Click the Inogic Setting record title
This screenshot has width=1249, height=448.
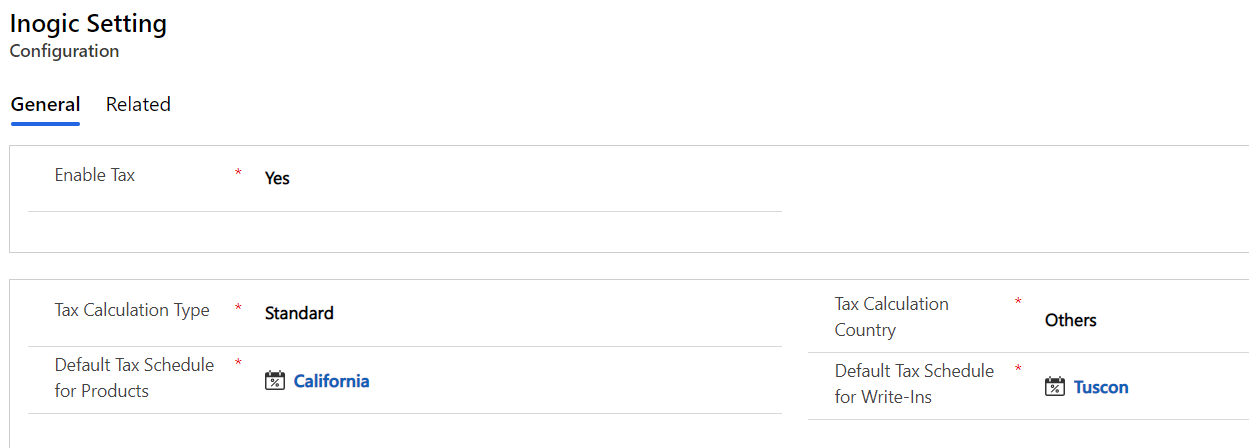88,24
